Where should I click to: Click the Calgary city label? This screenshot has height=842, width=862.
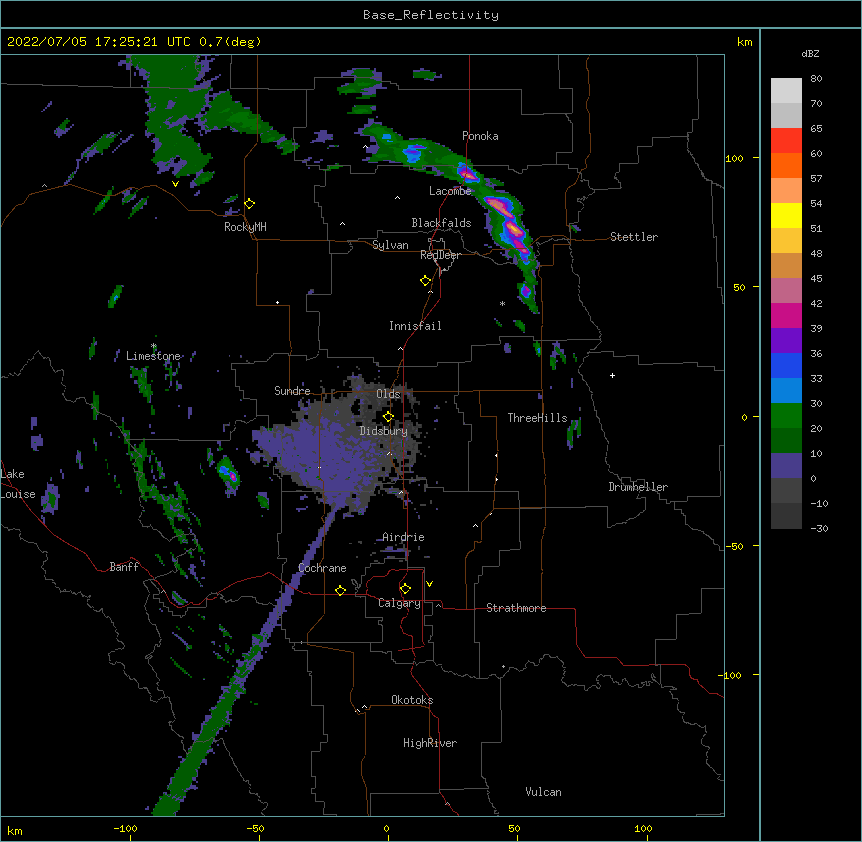(x=399, y=603)
